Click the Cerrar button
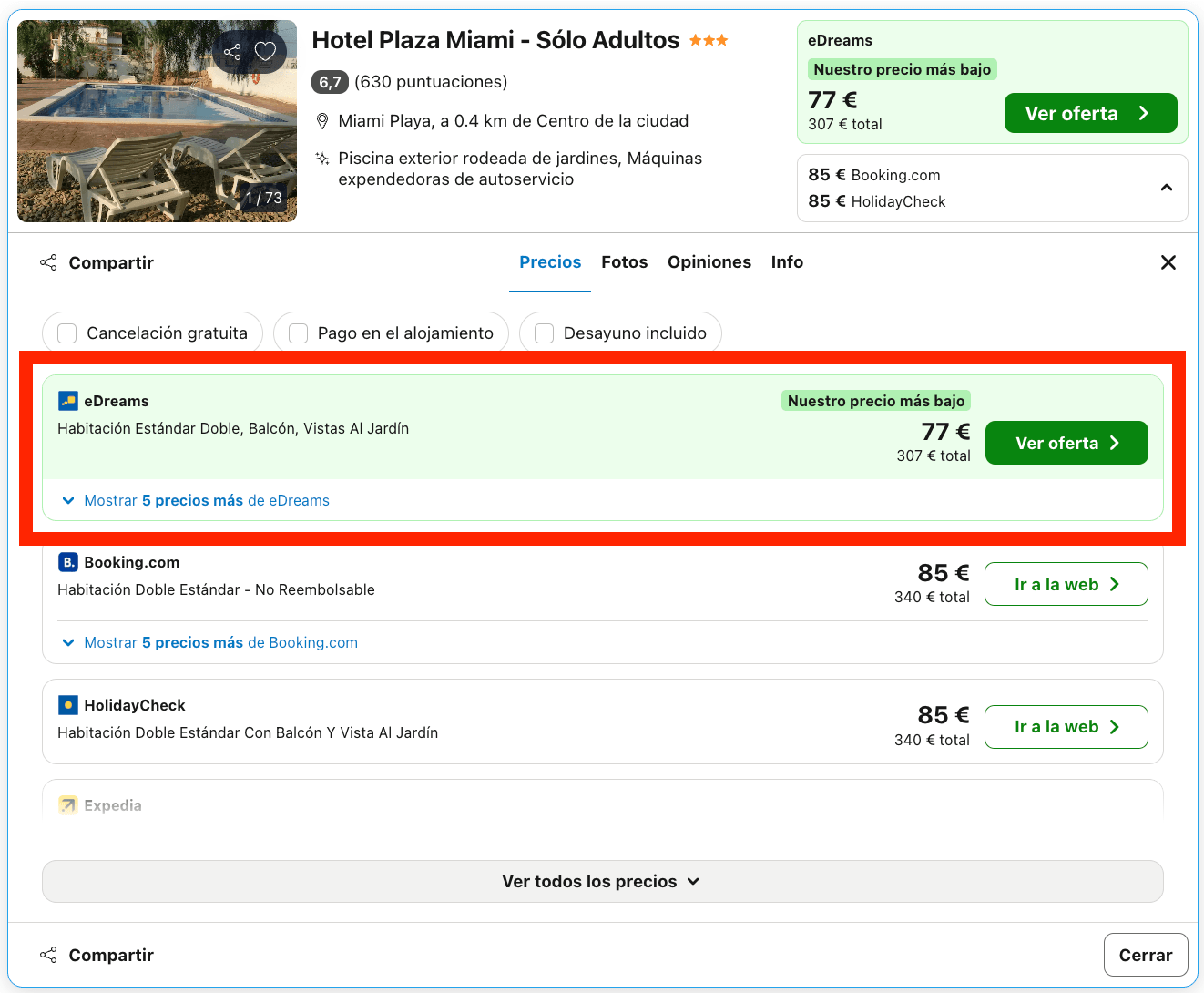1204x993 pixels. (1146, 955)
